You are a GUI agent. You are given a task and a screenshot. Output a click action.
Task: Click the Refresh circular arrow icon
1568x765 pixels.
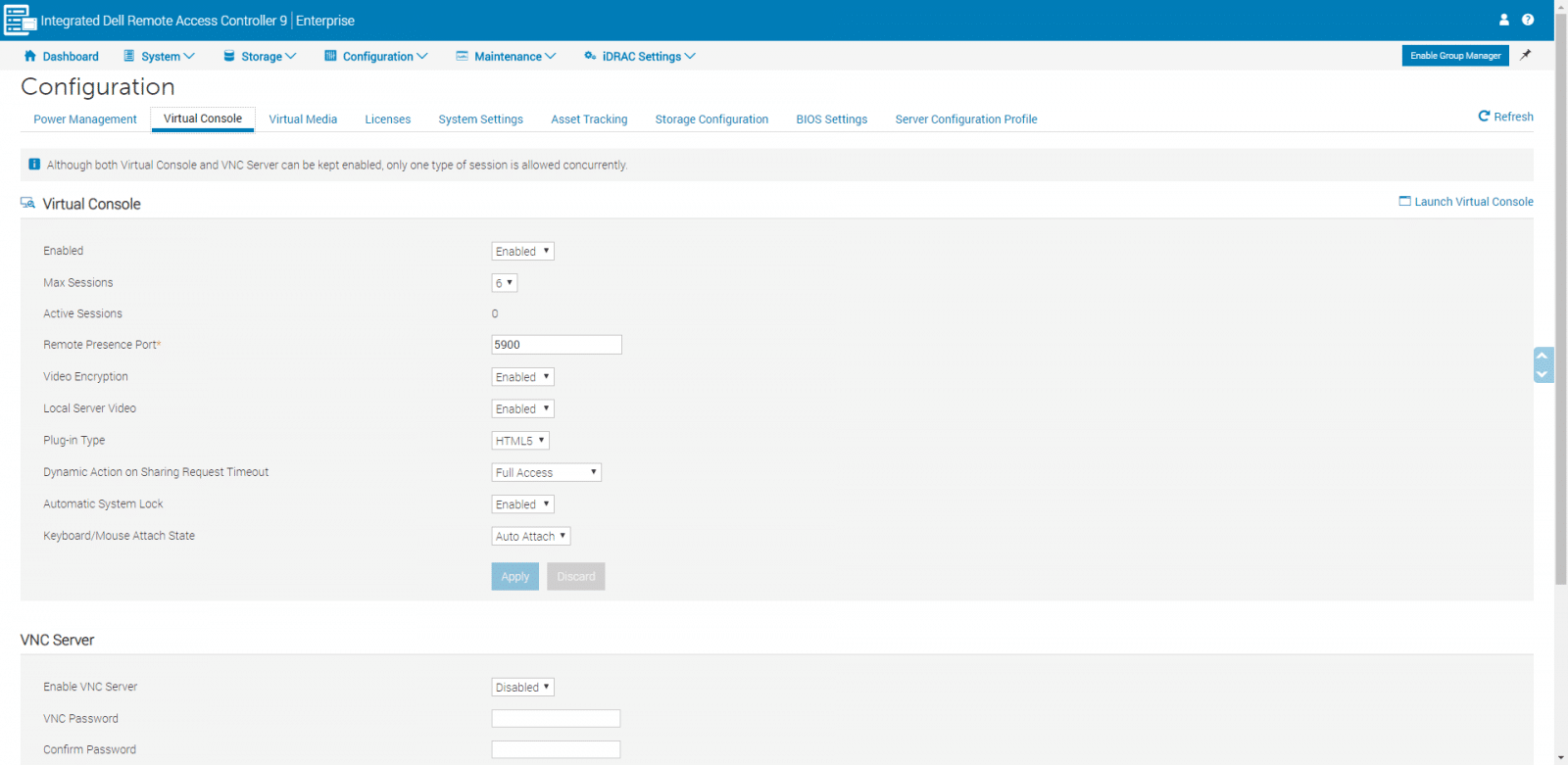pyautogui.click(x=1484, y=116)
